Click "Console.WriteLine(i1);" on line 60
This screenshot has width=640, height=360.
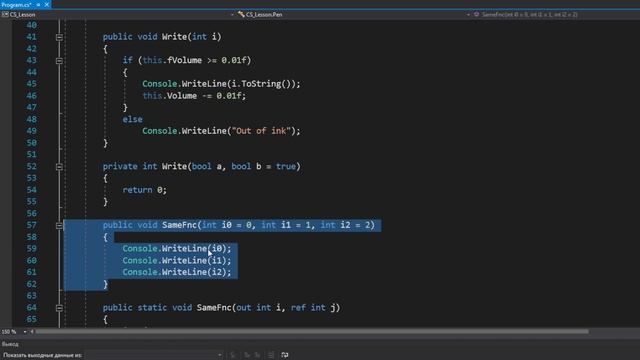(176, 260)
